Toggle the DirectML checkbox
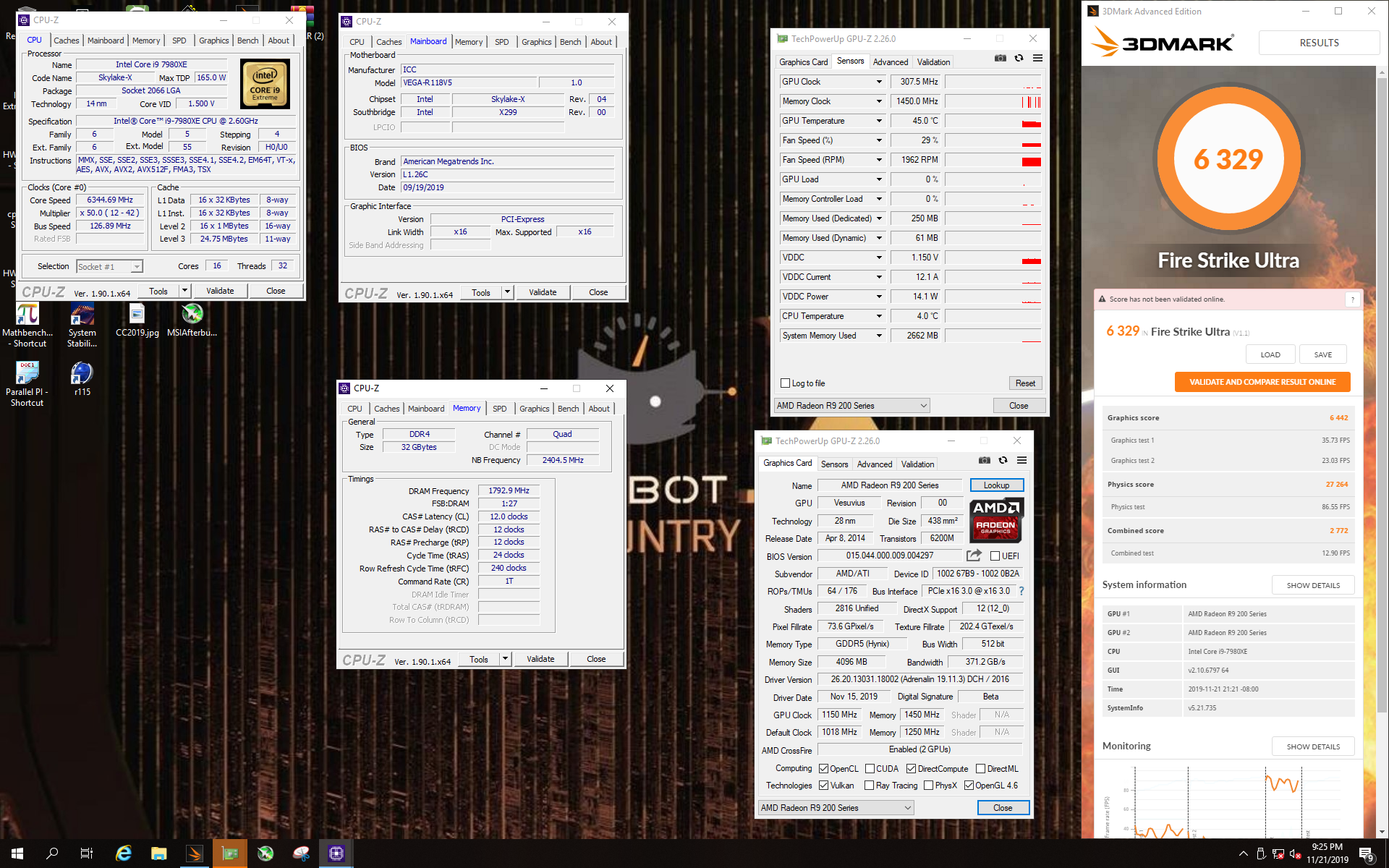Image resolution: width=1389 pixels, height=868 pixels. (x=980, y=769)
